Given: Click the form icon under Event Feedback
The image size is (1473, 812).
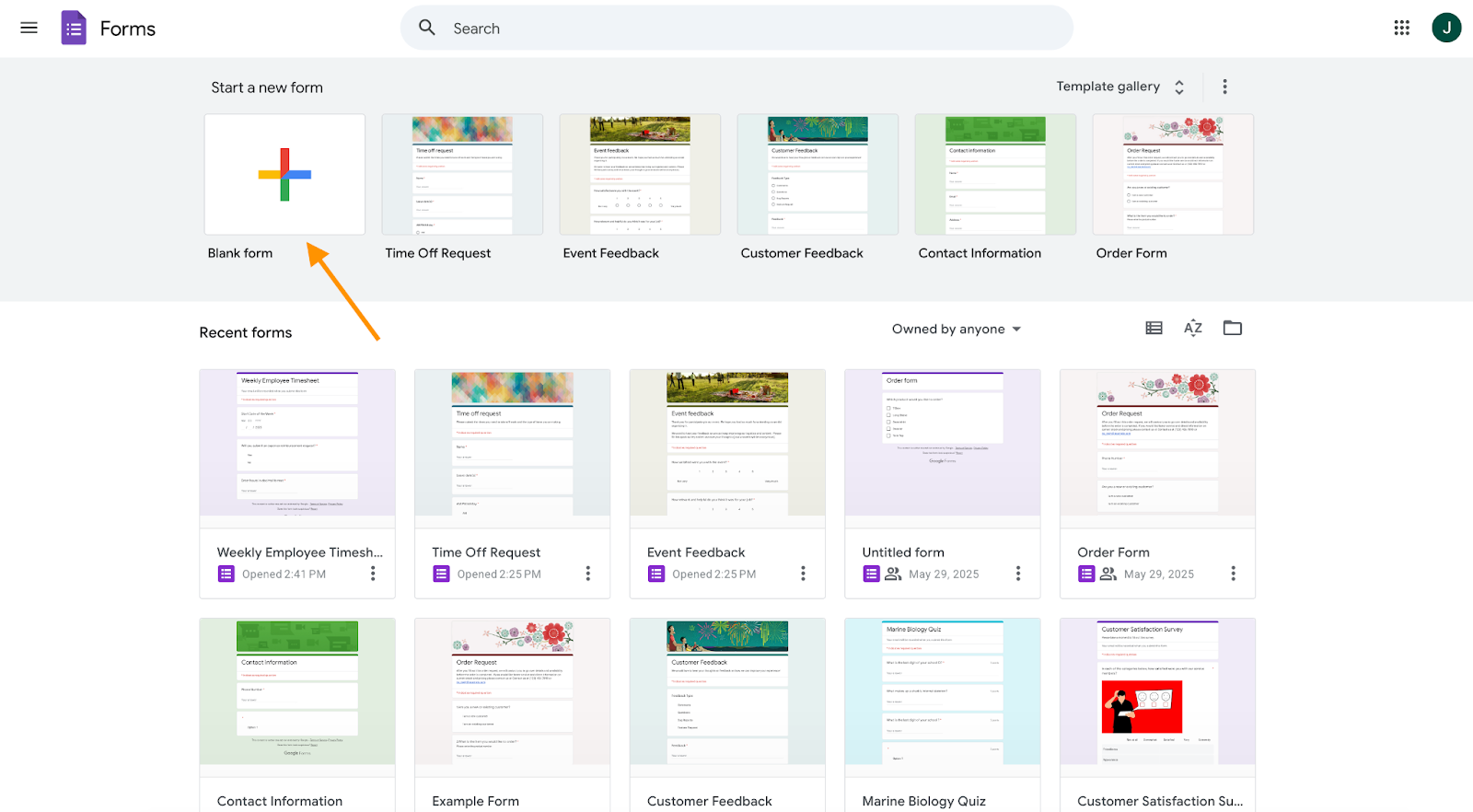Looking at the screenshot, I should 656,574.
